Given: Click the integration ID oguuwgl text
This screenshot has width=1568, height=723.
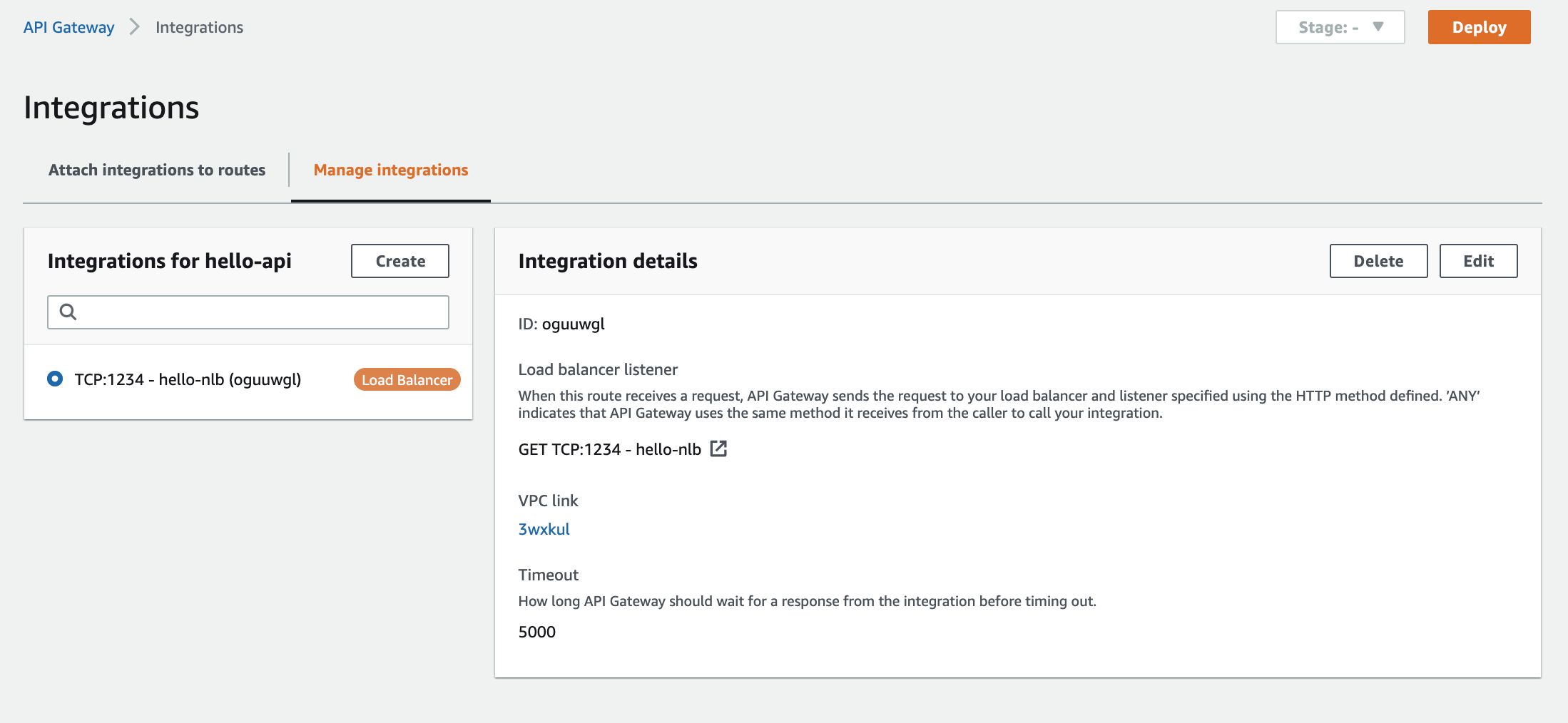Looking at the screenshot, I should coord(561,324).
